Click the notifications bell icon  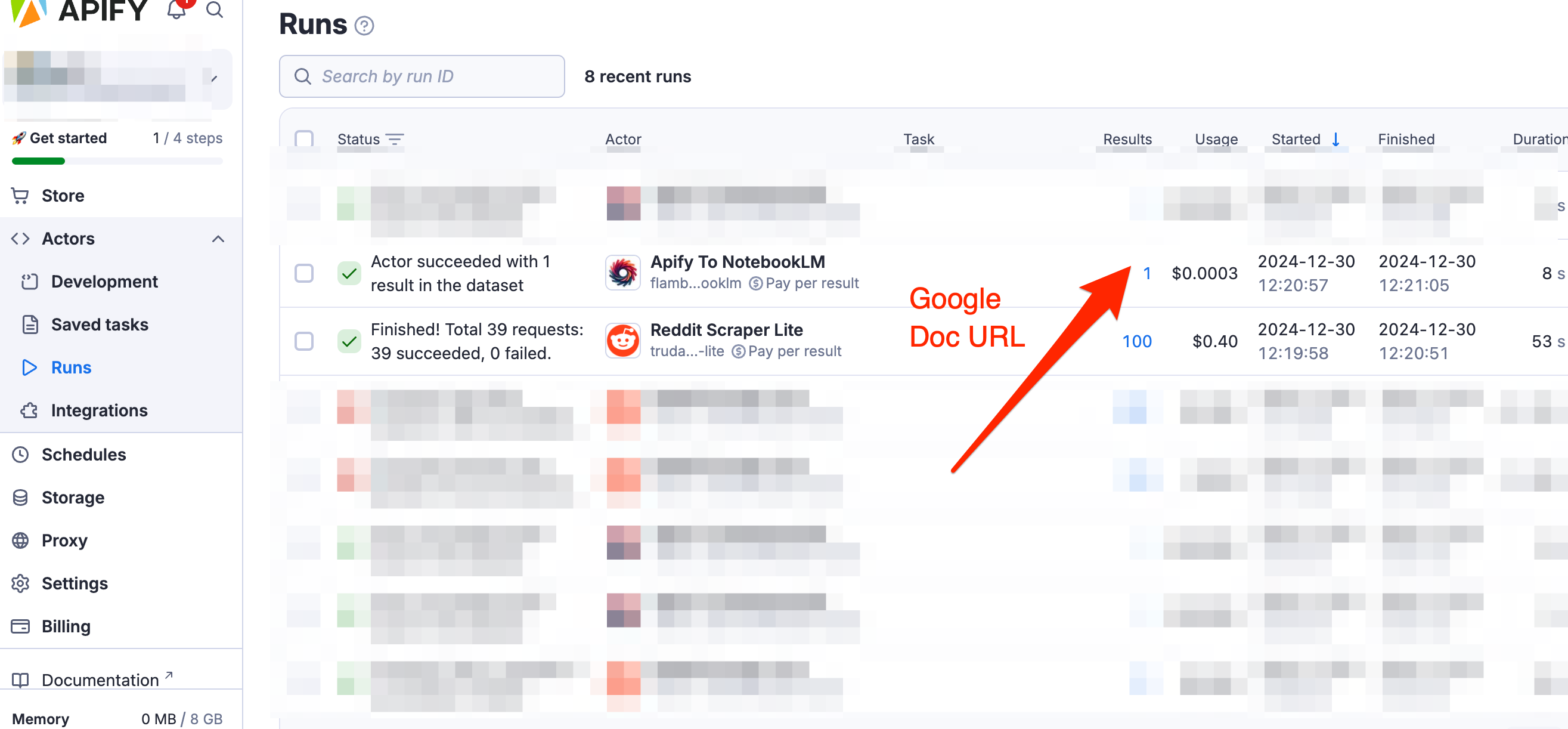[x=176, y=9]
